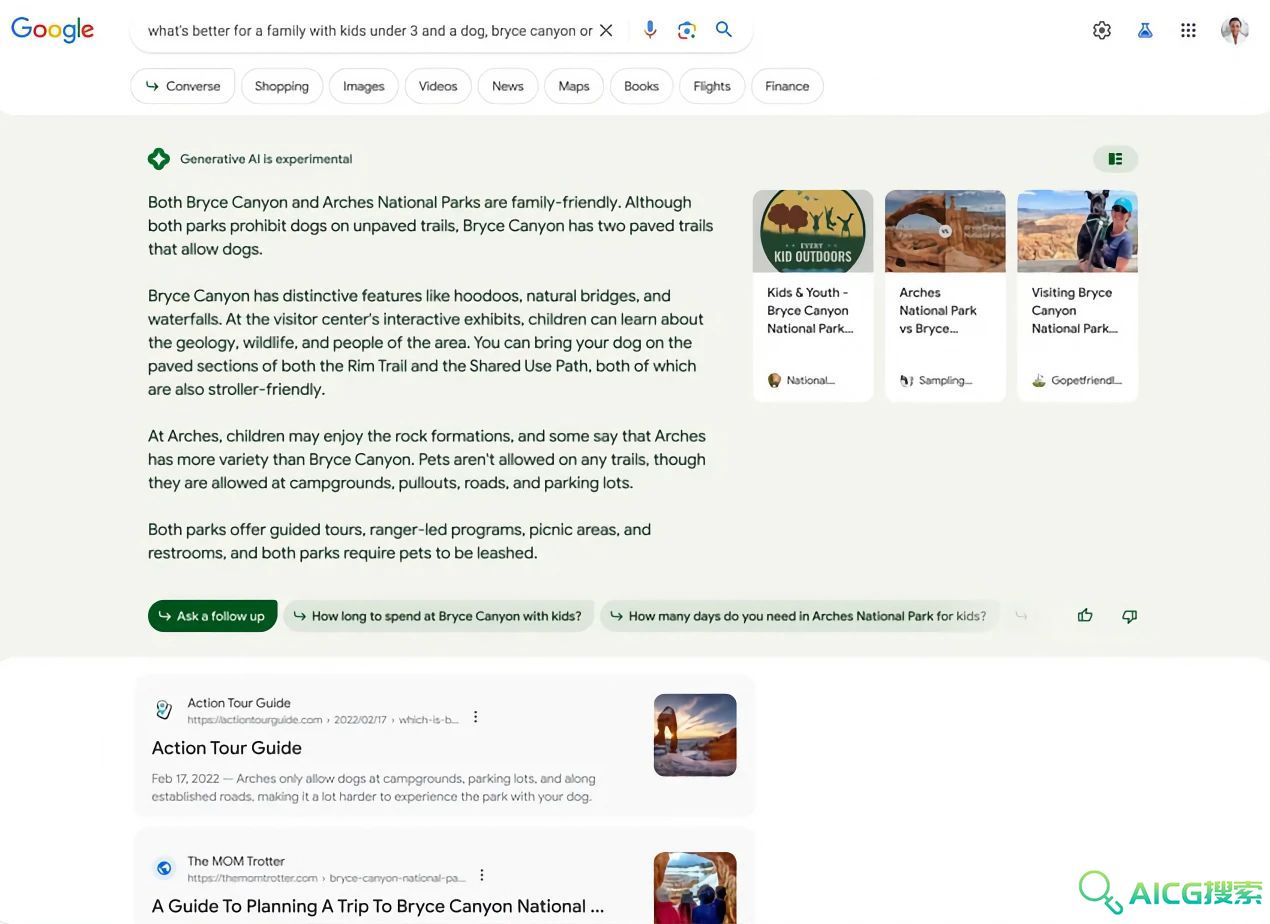Open settings gear icon
The width and height of the screenshot is (1270, 924).
click(x=1102, y=30)
